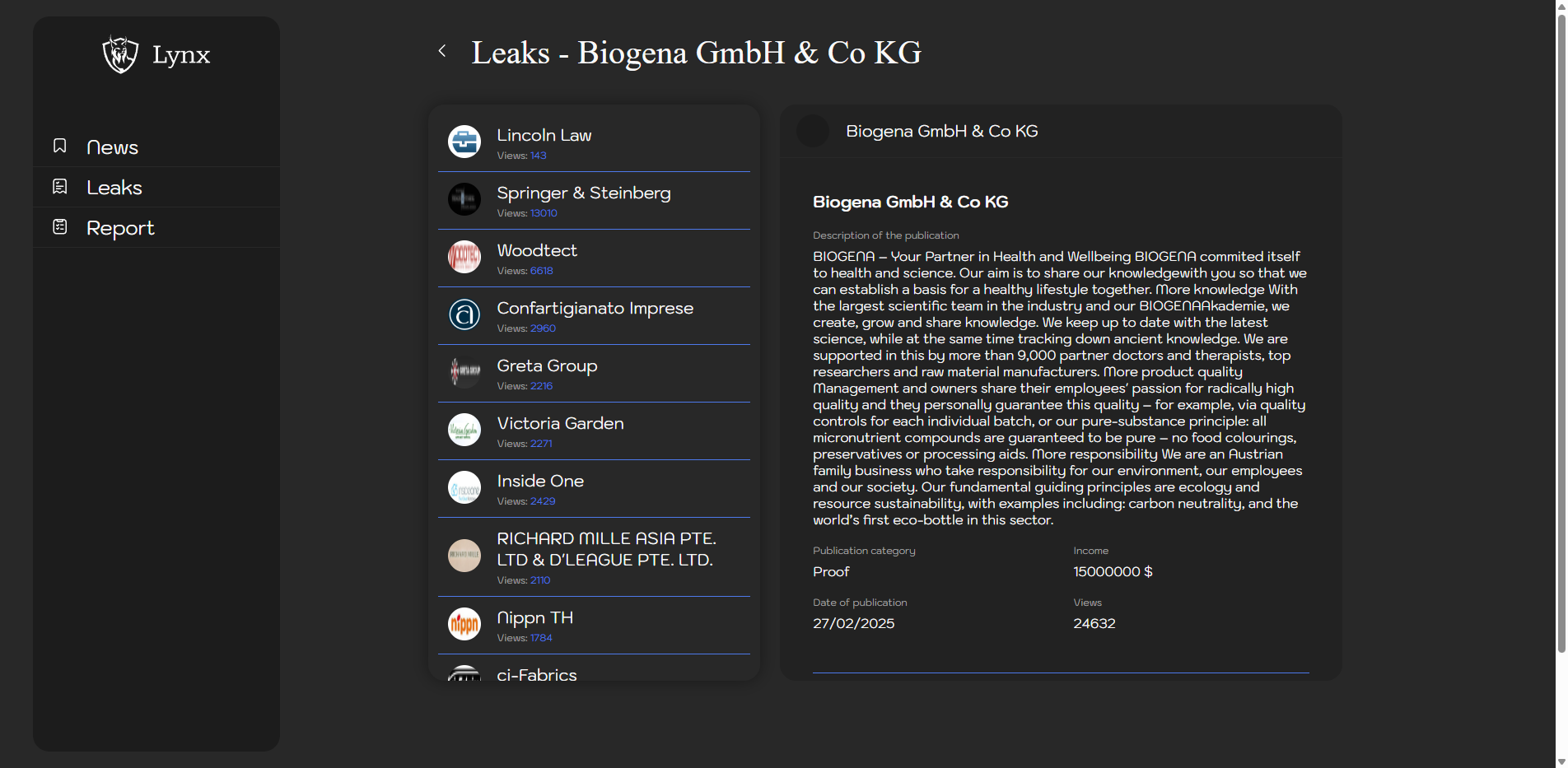Open the Leaks menu item

click(x=114, y=188)
